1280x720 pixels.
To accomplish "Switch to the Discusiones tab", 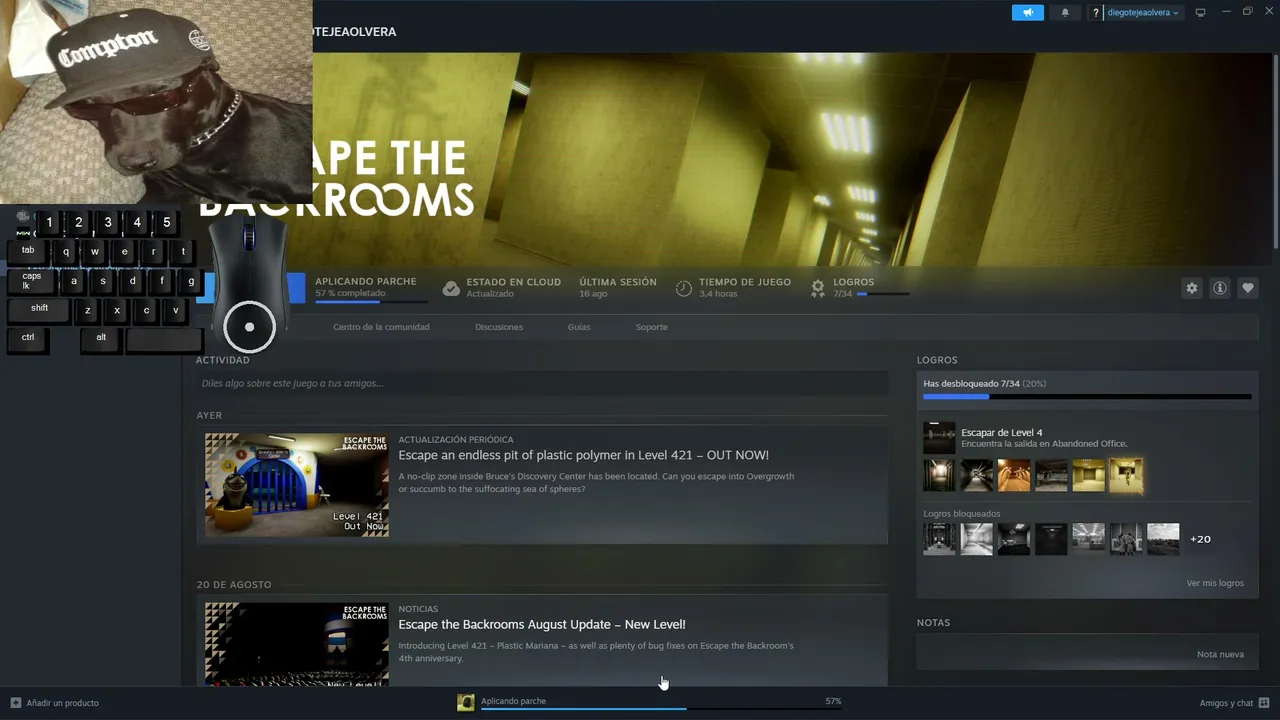I will point(499,327).
